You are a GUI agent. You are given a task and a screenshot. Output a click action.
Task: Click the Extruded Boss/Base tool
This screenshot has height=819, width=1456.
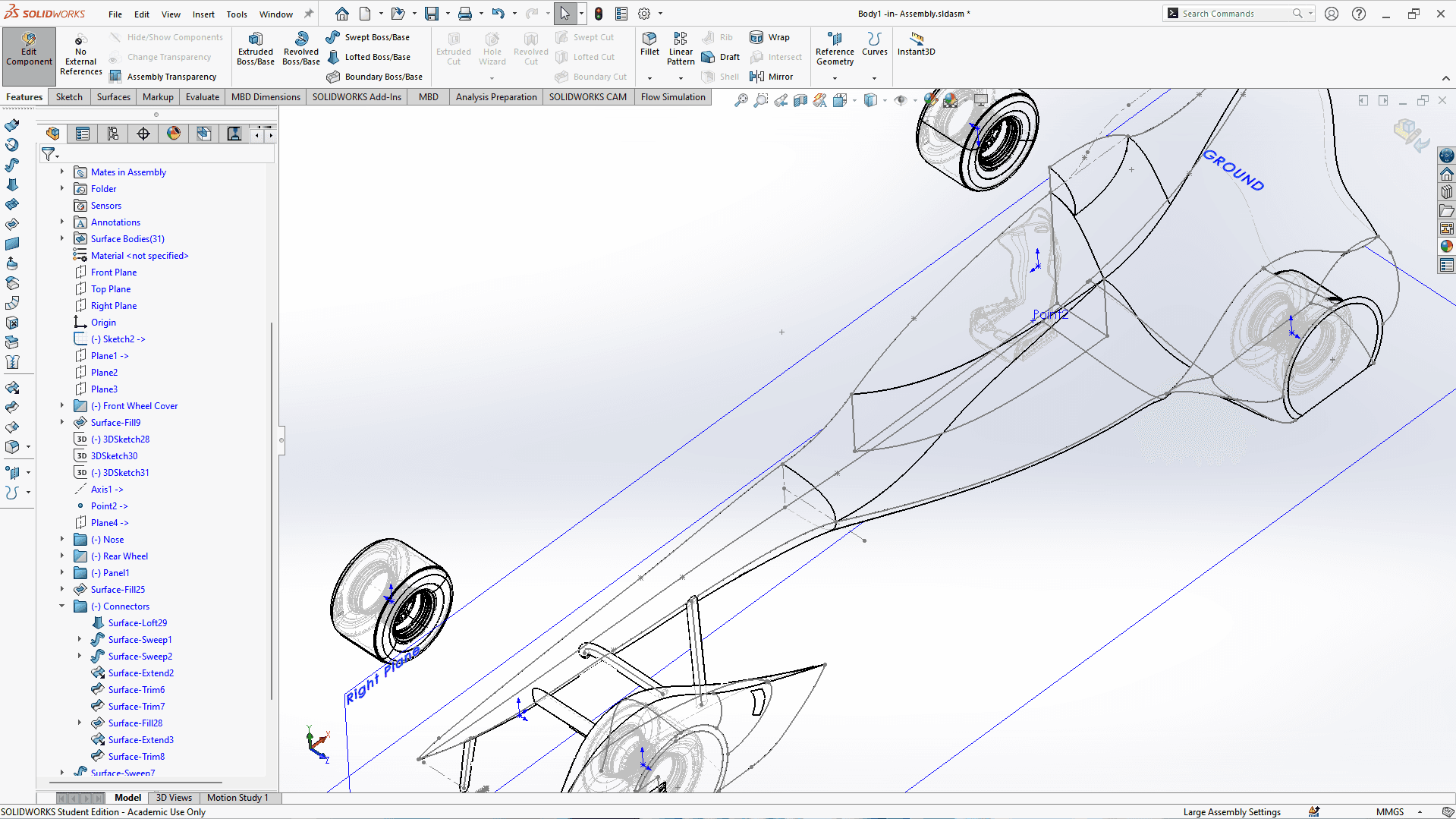coord(255,49)
